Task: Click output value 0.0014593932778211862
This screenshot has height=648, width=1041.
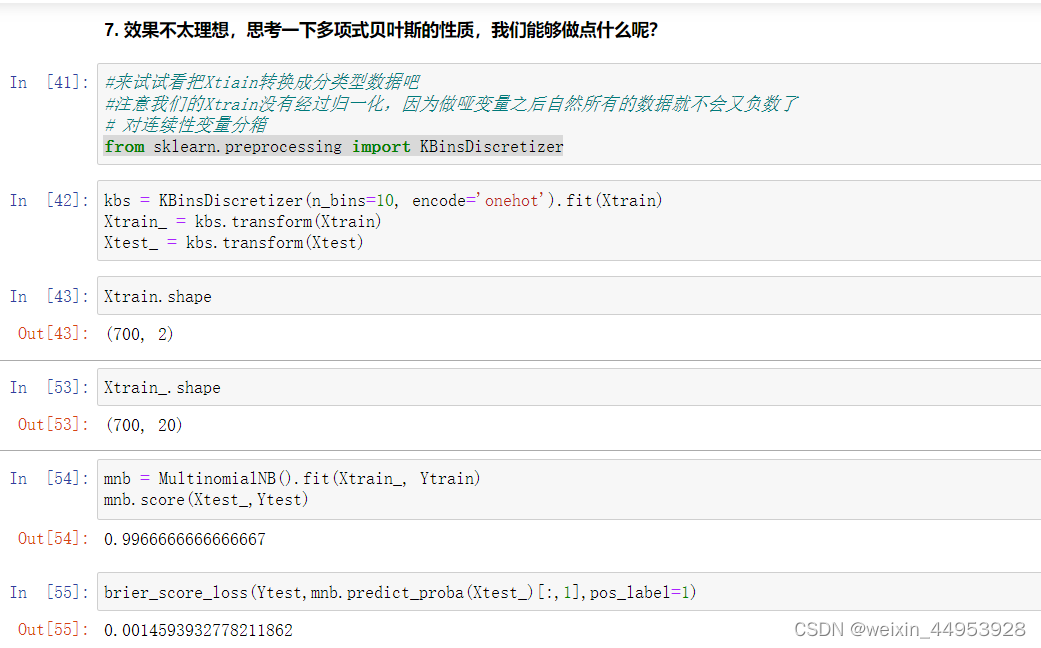Action: click(199, 629)
